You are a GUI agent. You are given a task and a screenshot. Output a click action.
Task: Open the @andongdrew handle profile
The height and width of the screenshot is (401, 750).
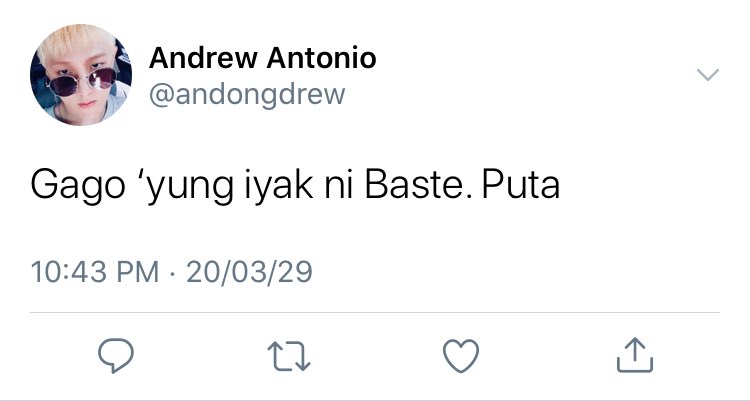pyautogui.click(x=247, y=94)
